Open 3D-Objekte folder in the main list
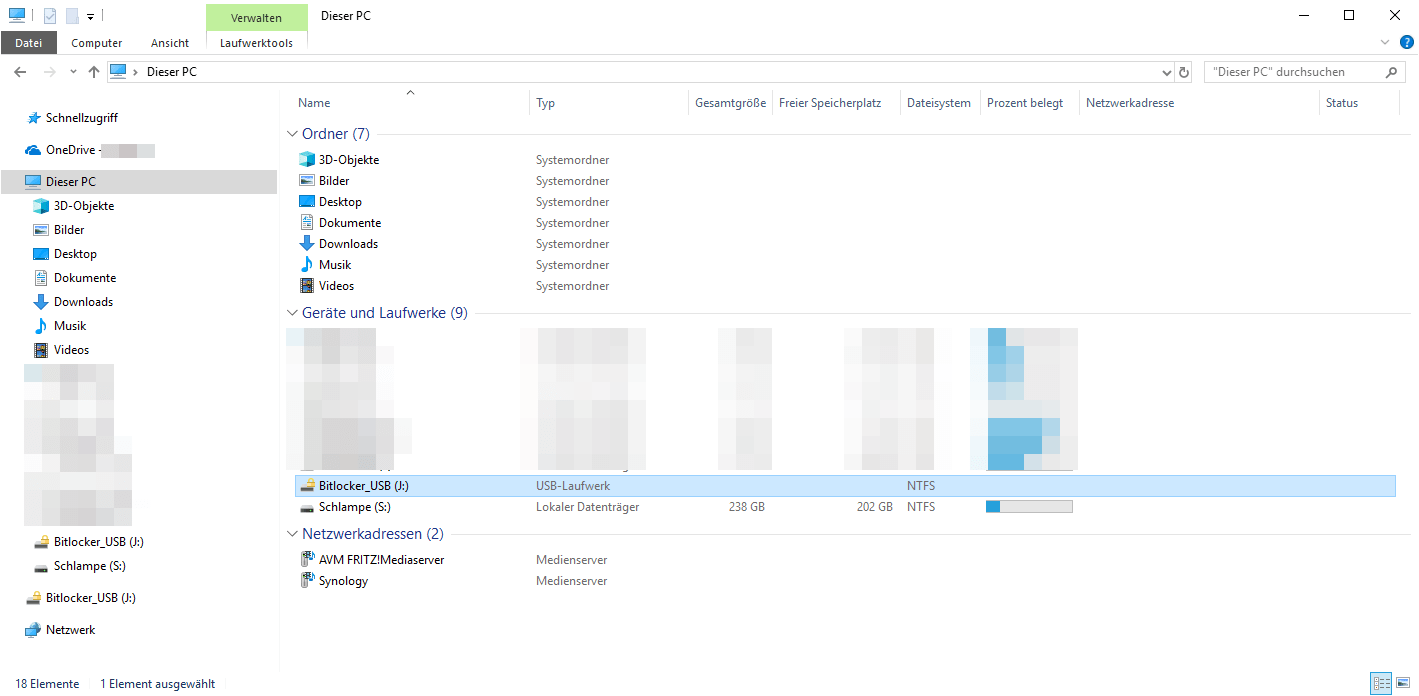The height and width of the screenshot is (696, 1419). point(348,160)
